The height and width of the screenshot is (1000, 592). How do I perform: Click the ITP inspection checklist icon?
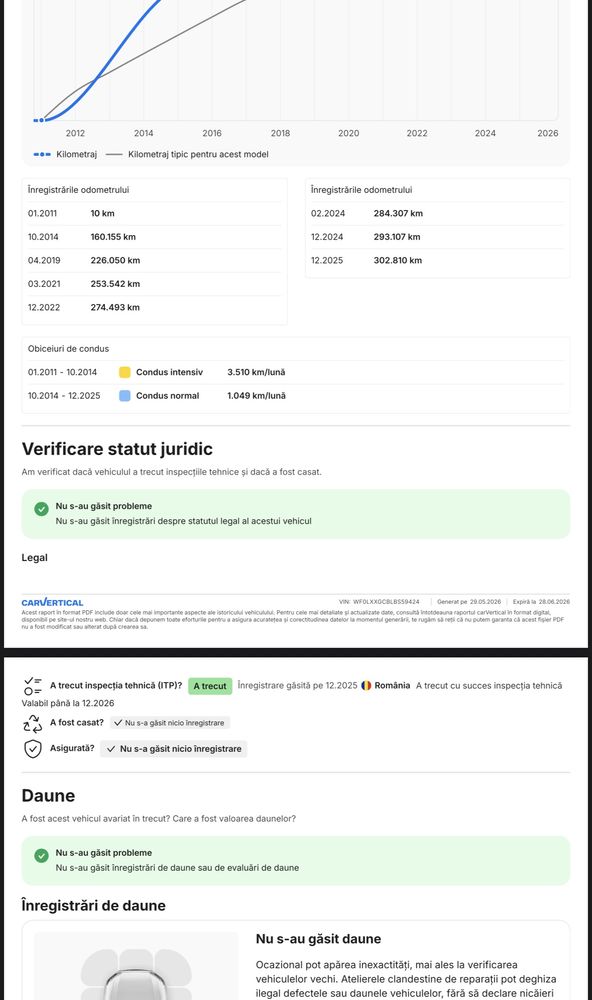click(x=33, y=686)
